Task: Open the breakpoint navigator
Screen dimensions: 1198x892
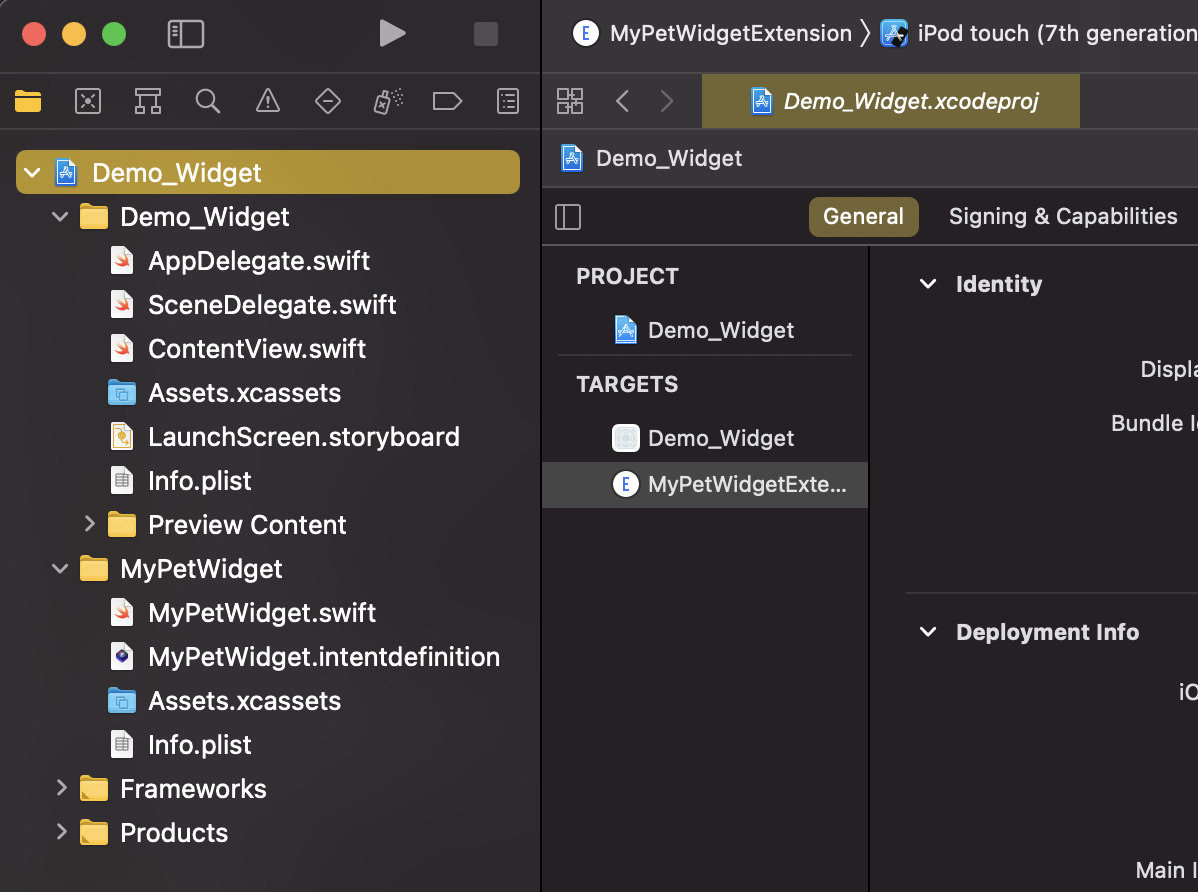Action: click(447, 100)
